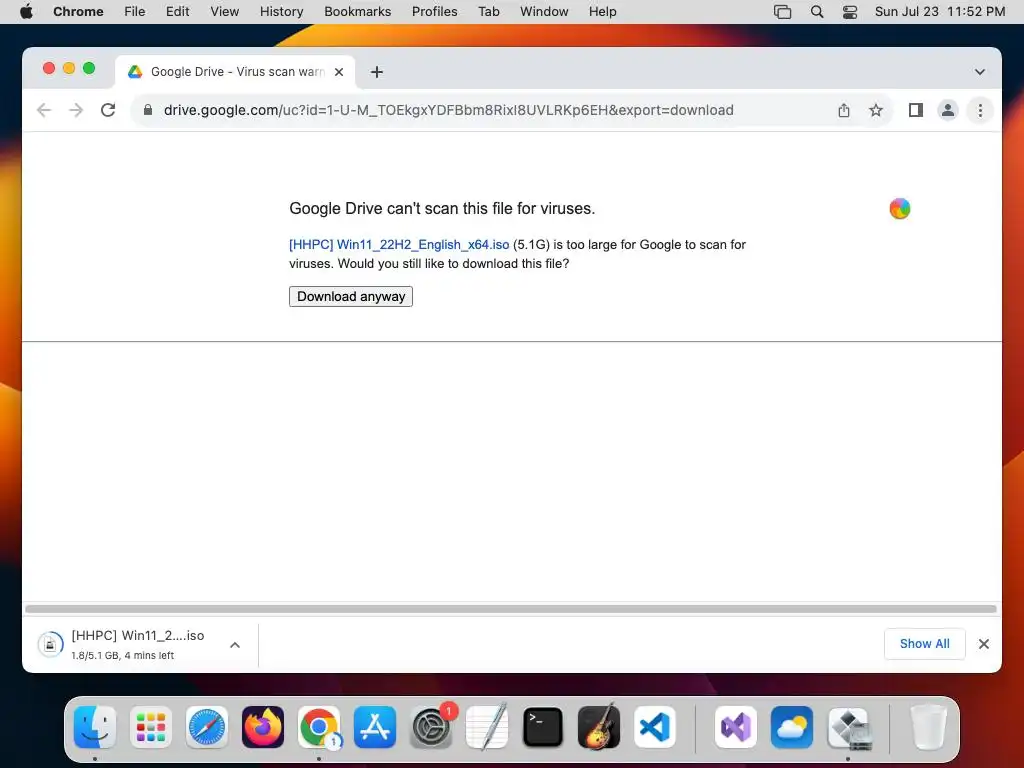Screen dimensions: 1024x768
Task: Open Finder from the Dock
Action: tap(95, 727)
